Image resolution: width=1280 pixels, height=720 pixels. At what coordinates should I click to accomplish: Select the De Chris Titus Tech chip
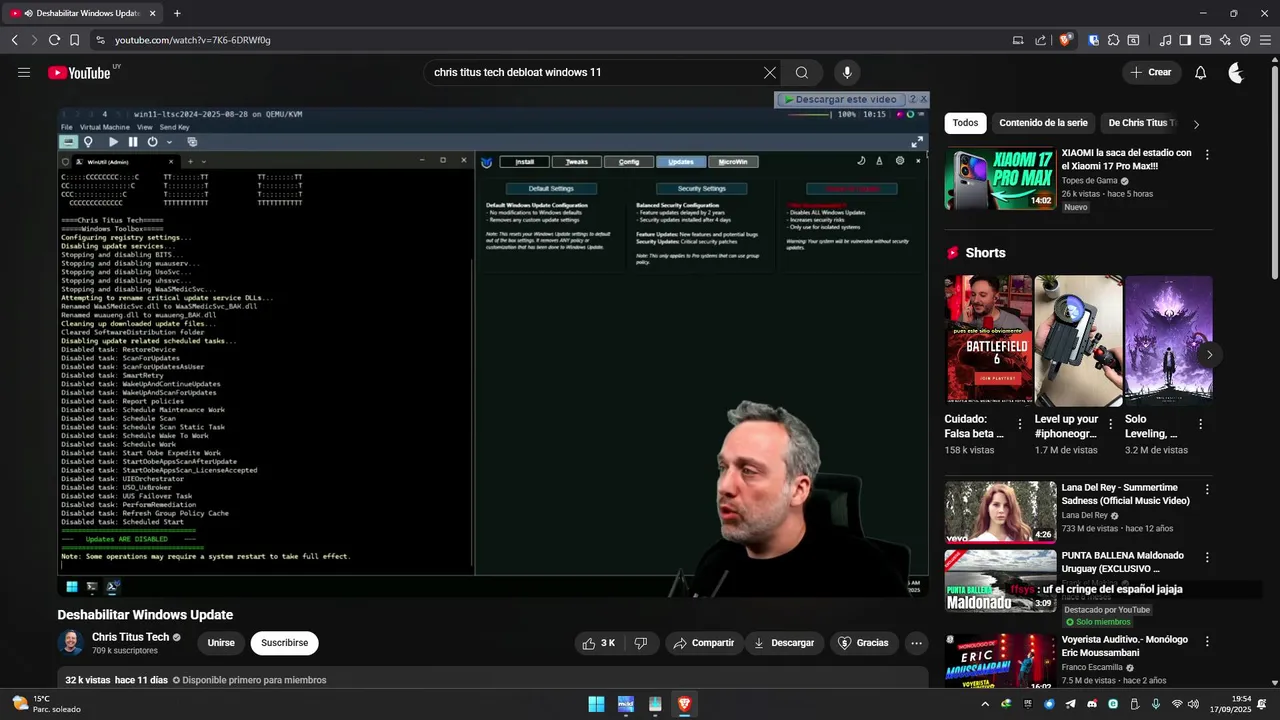[1141, 123]
